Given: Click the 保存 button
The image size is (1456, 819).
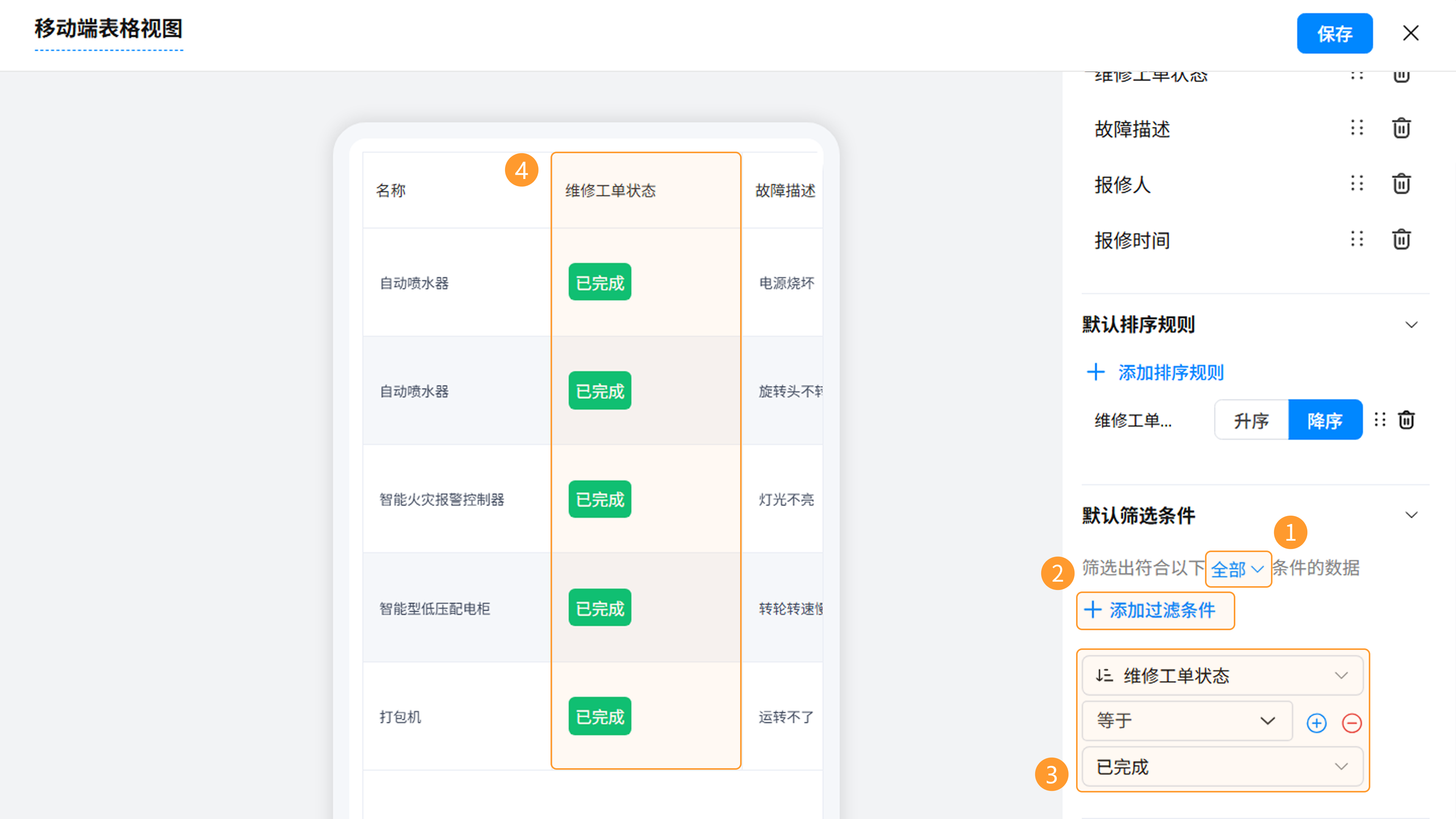Looking at the screenshot, I should click(x=1334, y=33).
